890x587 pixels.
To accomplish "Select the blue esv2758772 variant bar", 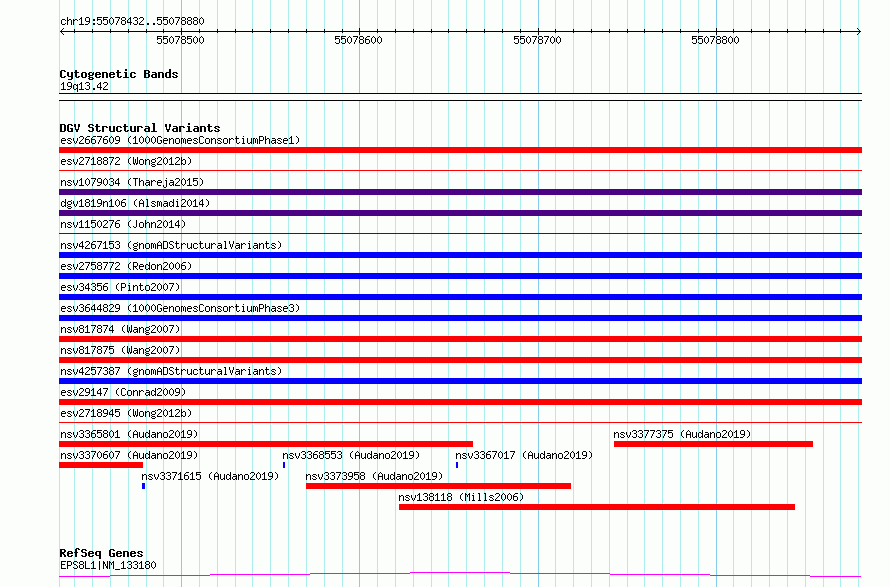I will pos(460,276).
